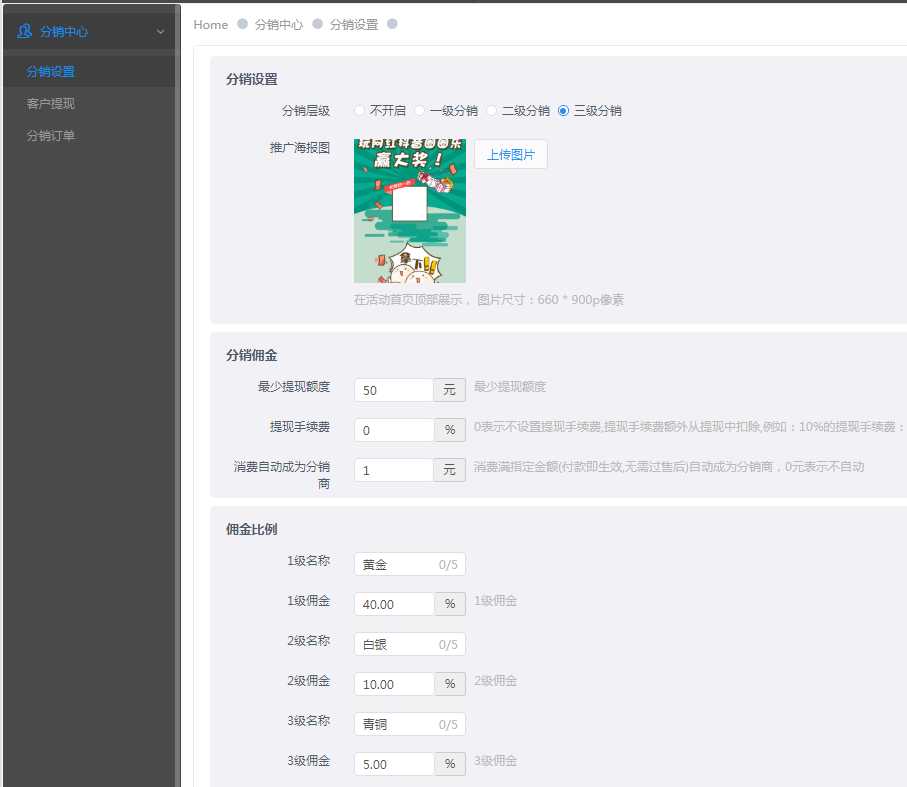907x787 pixels.
Task: Focus the 3级名称 input with 青铜
Action: pos(410,724)
